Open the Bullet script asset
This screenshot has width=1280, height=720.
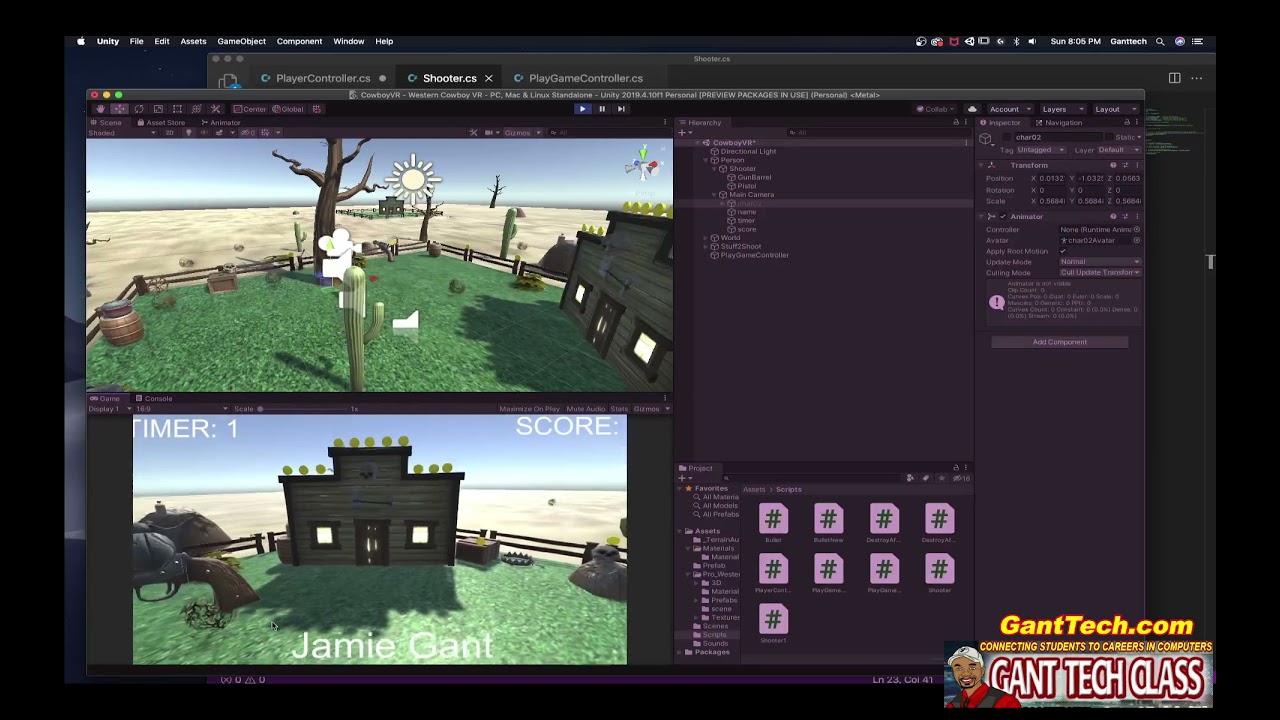773,523
